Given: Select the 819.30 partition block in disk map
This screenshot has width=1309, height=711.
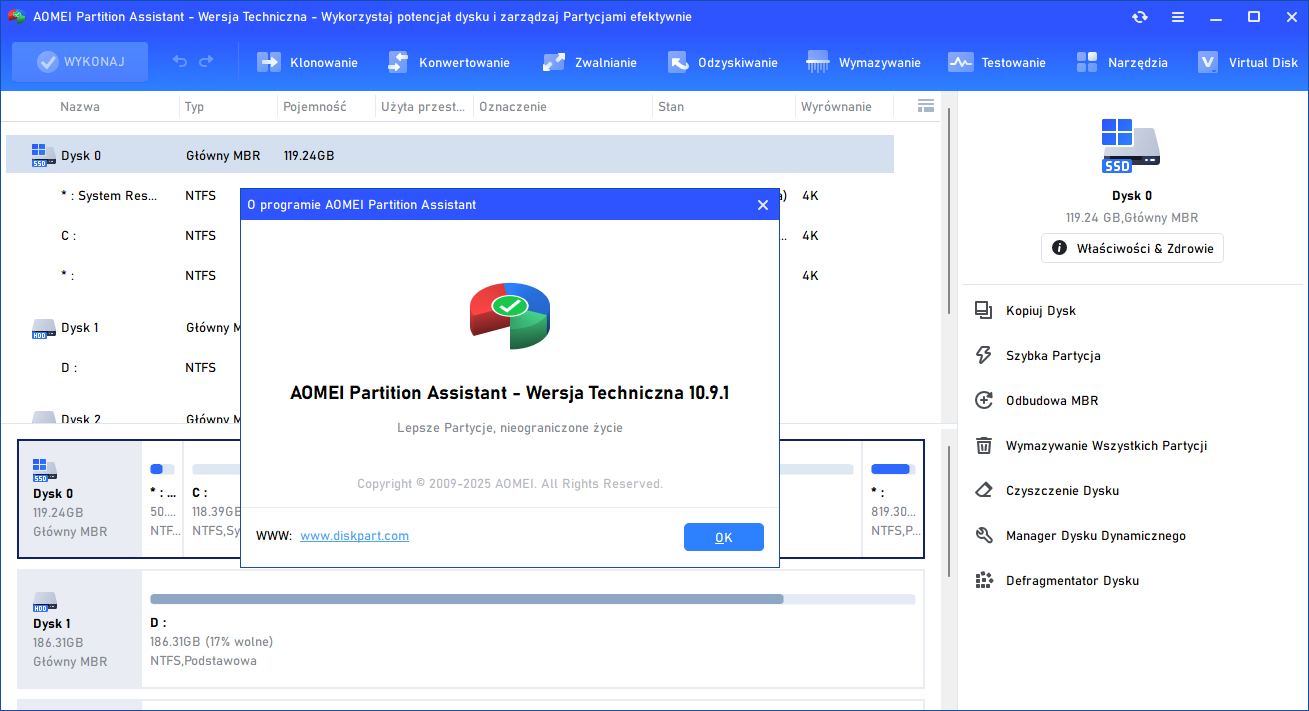Looking at the screenshot, I should point(892,499).
